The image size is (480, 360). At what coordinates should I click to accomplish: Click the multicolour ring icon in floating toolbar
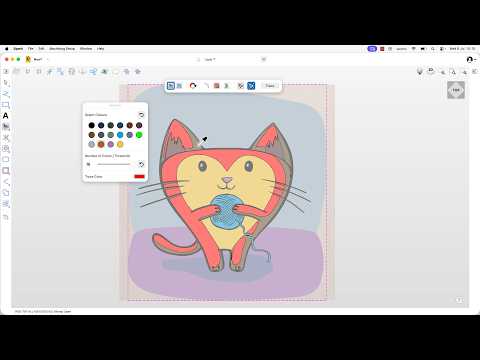point(193,86)
